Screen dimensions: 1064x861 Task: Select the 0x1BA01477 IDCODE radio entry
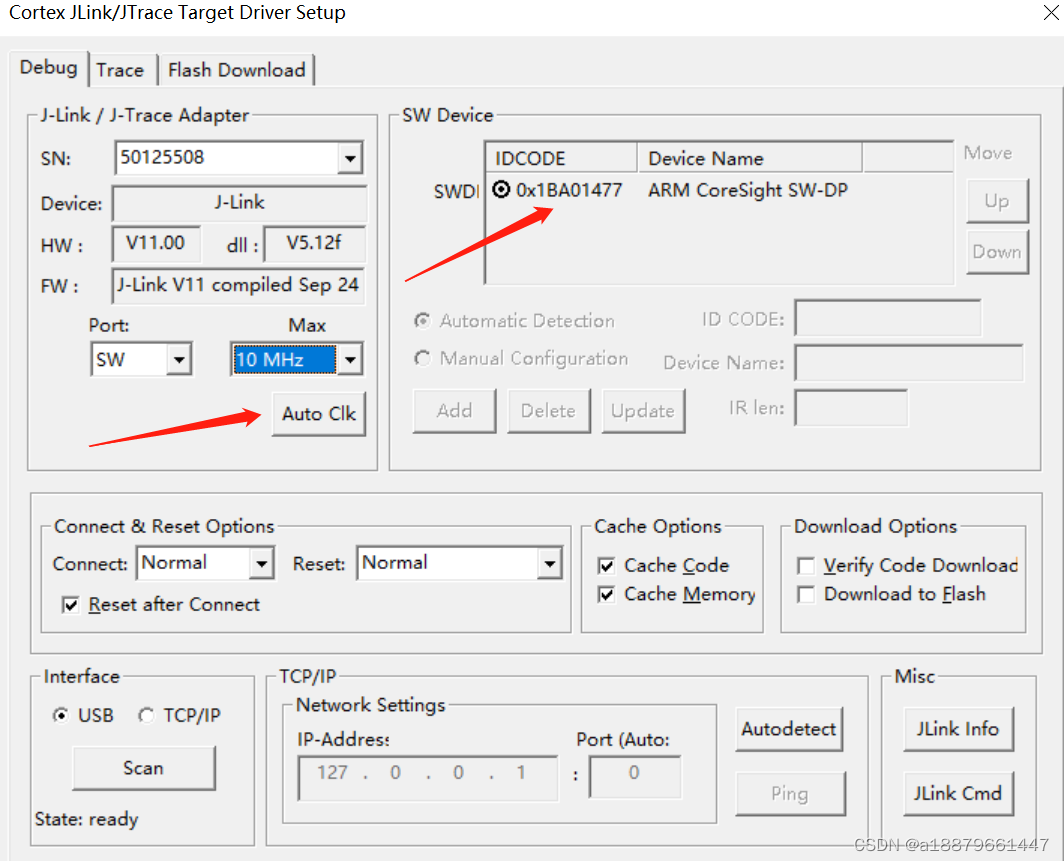(501, 190)
